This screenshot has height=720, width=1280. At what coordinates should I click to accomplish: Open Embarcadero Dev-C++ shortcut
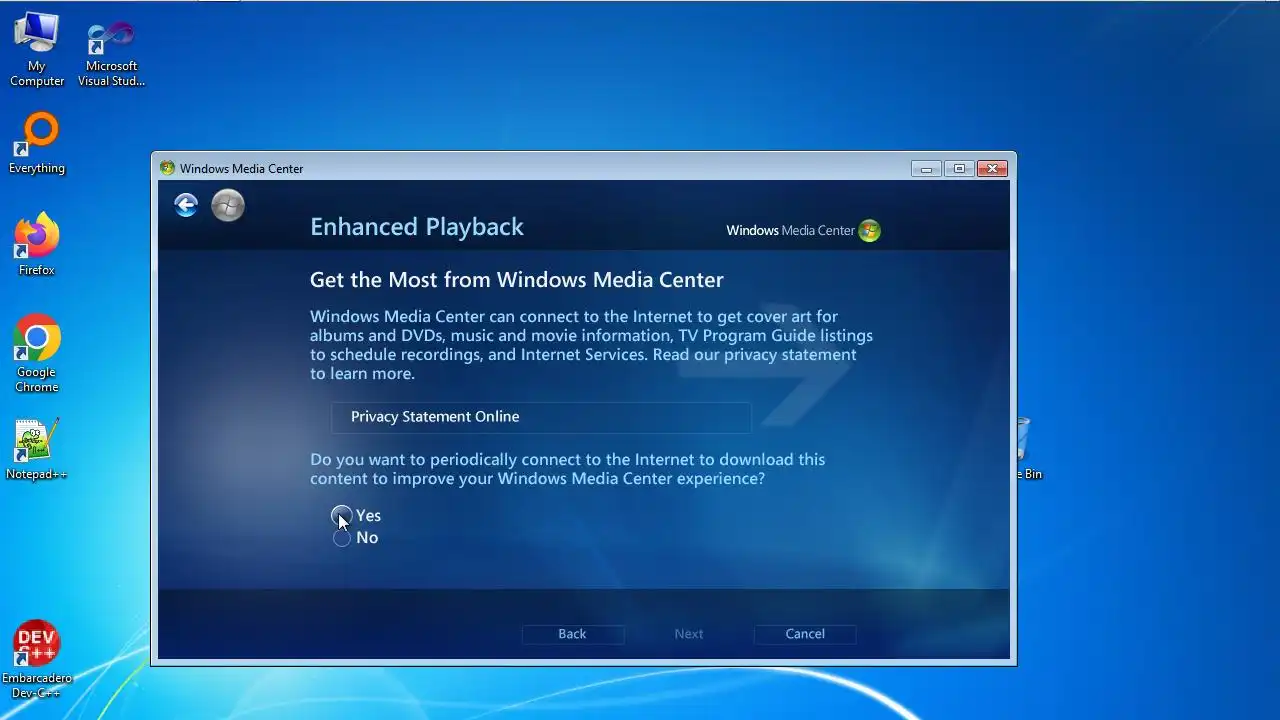click(37, 660)
